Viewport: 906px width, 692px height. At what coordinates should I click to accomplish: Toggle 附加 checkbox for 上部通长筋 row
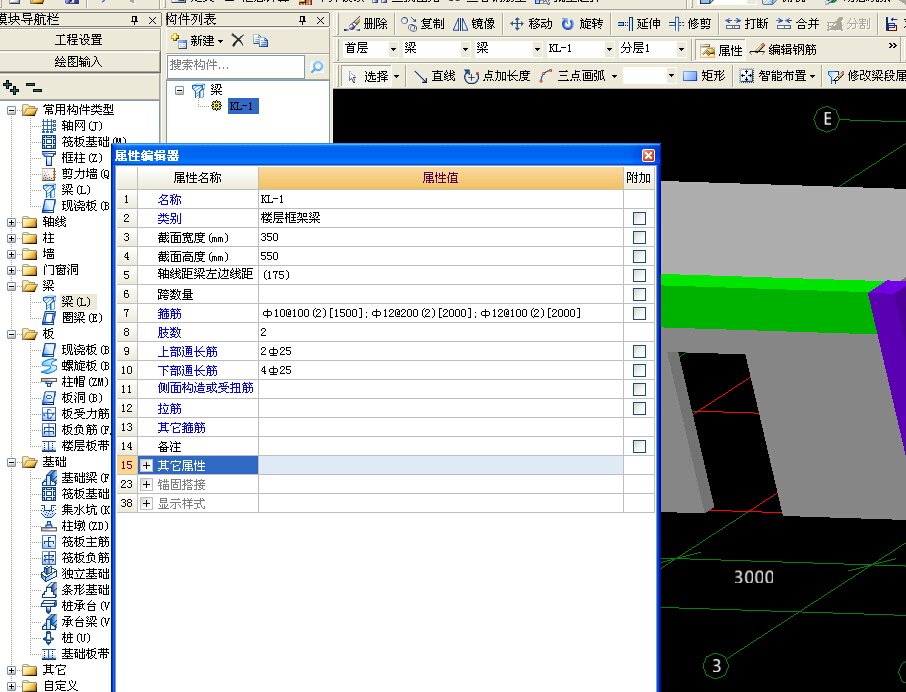[639, 351]
